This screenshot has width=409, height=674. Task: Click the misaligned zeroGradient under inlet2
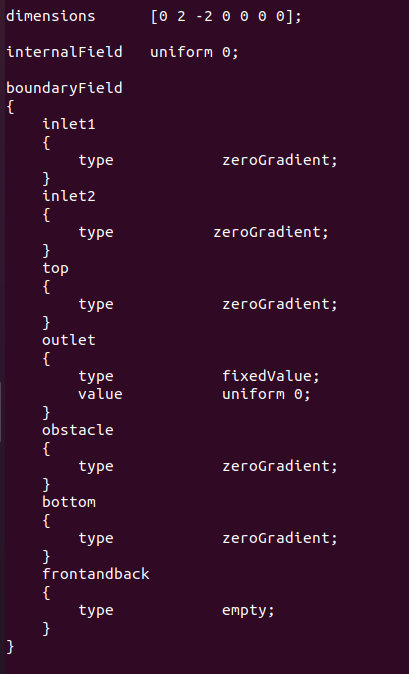point(271,232)
